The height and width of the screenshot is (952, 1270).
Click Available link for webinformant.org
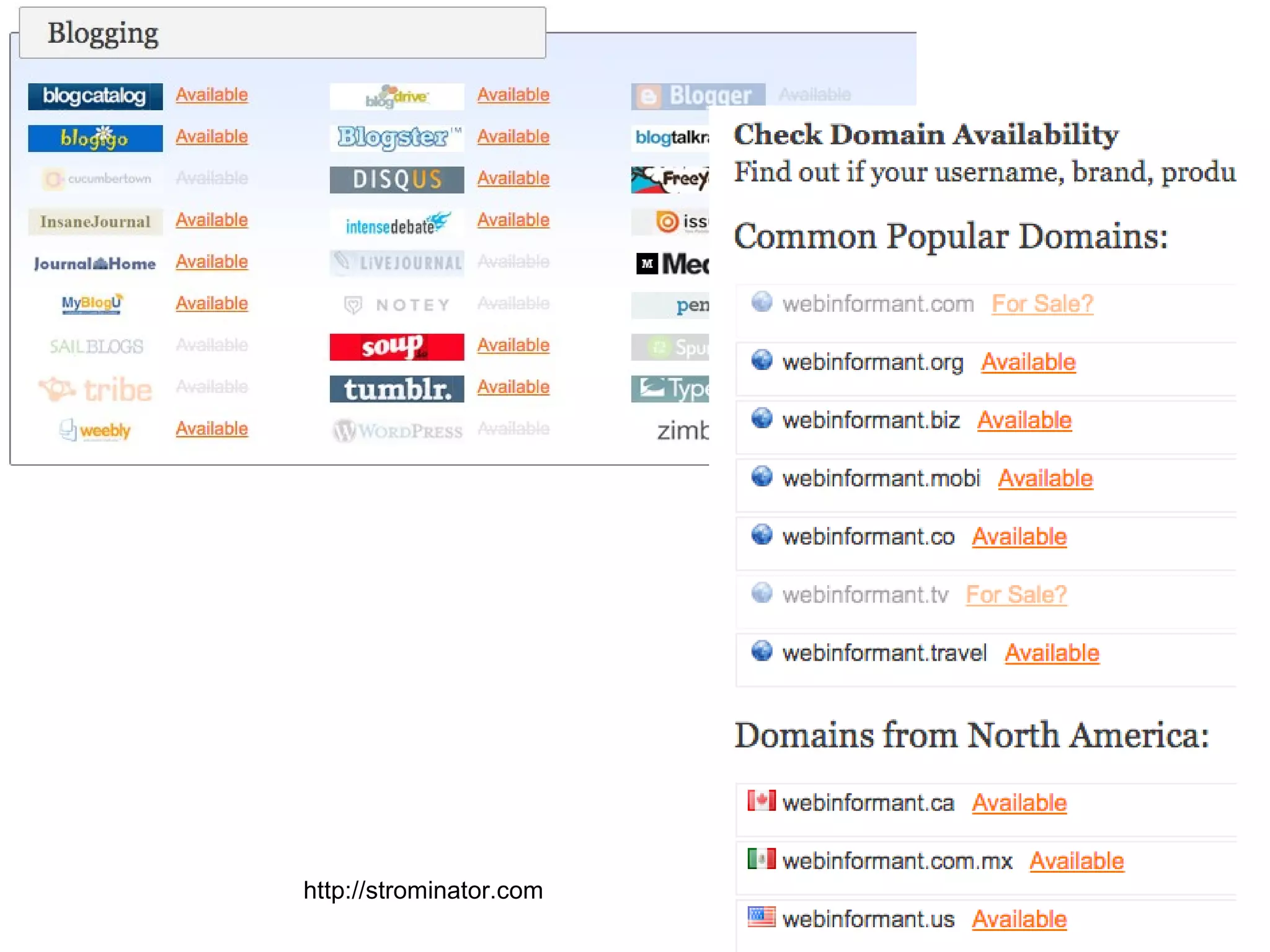[1028, 362]
